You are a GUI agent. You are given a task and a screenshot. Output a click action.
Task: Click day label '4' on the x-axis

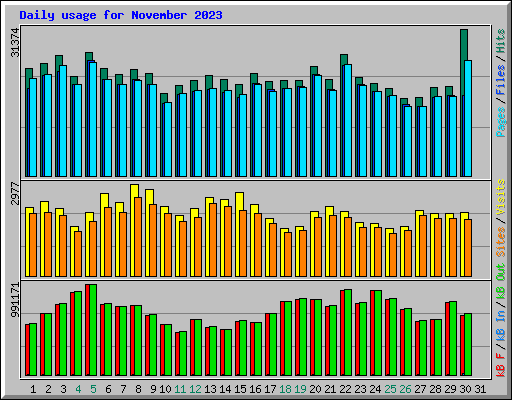(x=78, y=389)
